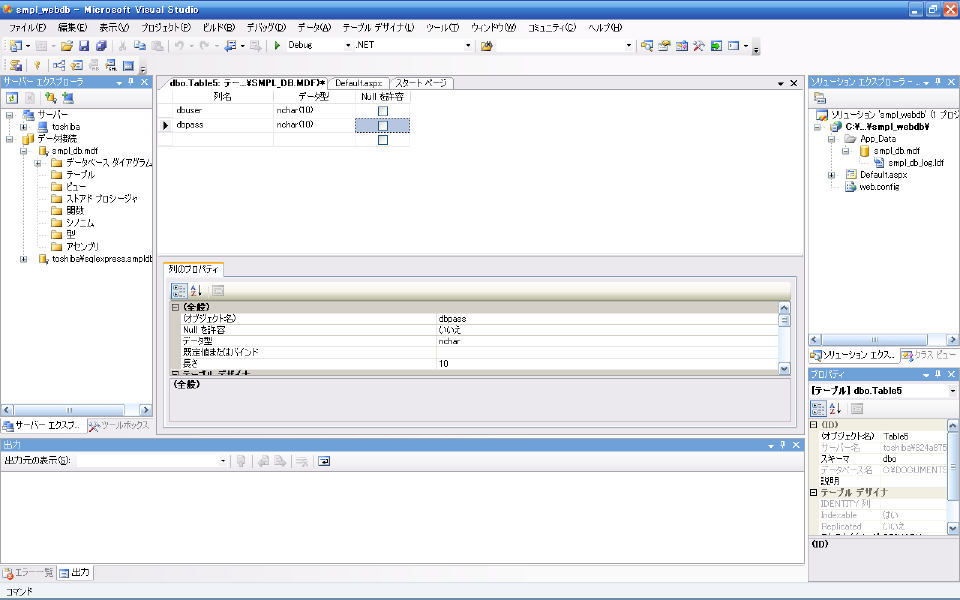Toggle Allow Nulls checkbox for dbuser

pyautogui.click(x=383, y=111)
